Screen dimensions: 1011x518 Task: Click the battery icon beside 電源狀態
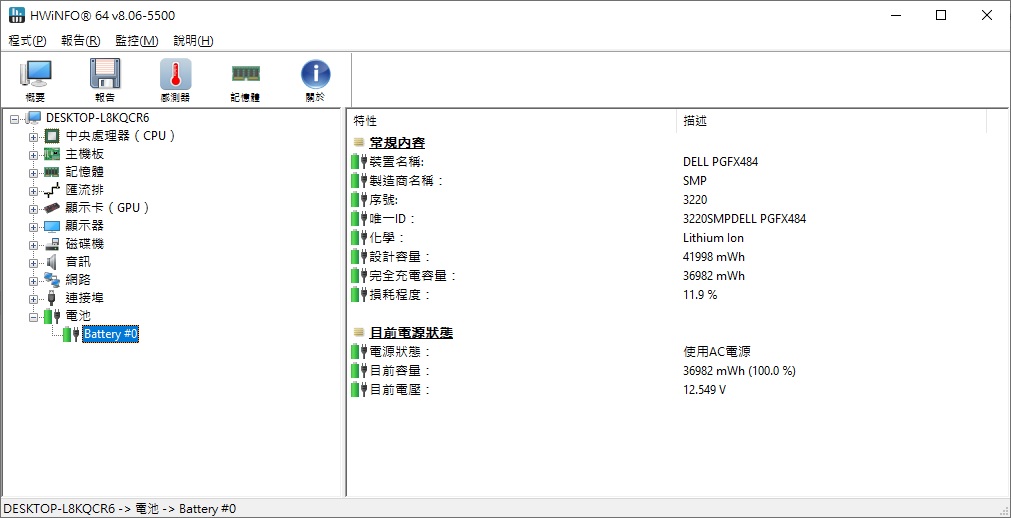359,352
